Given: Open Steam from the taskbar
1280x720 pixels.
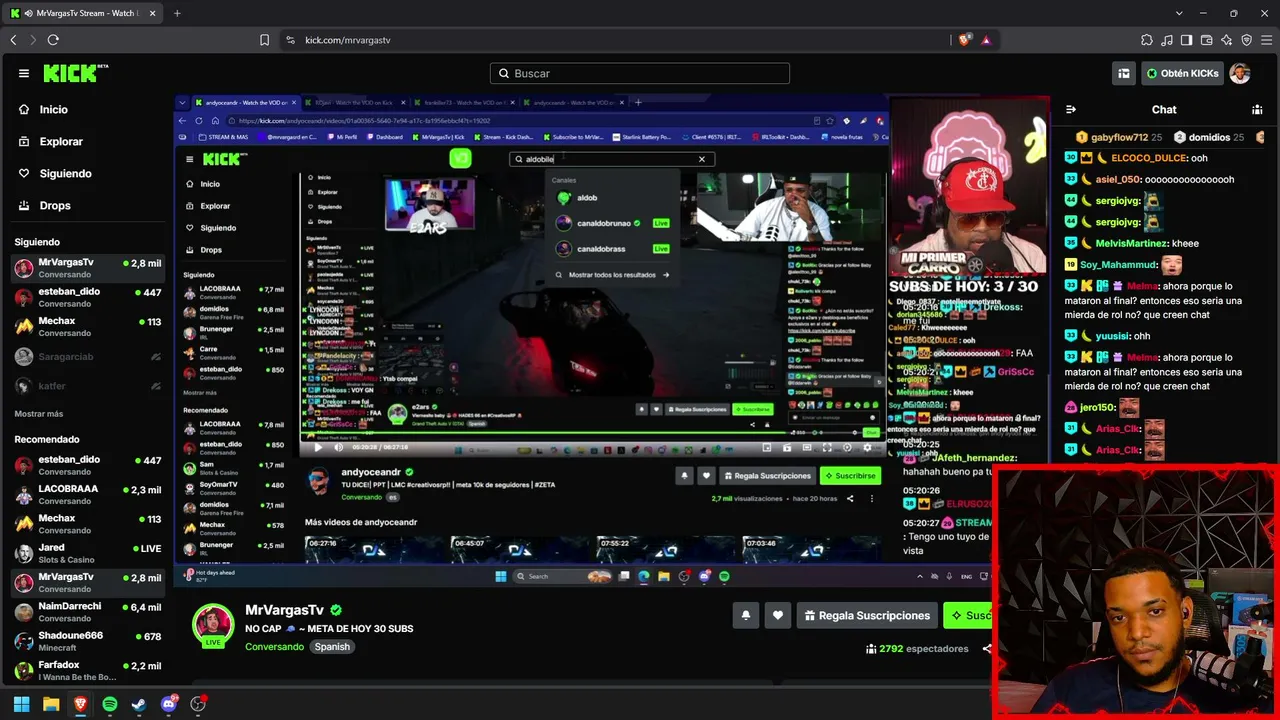Looking at the screenshot, I should point(139,704).
